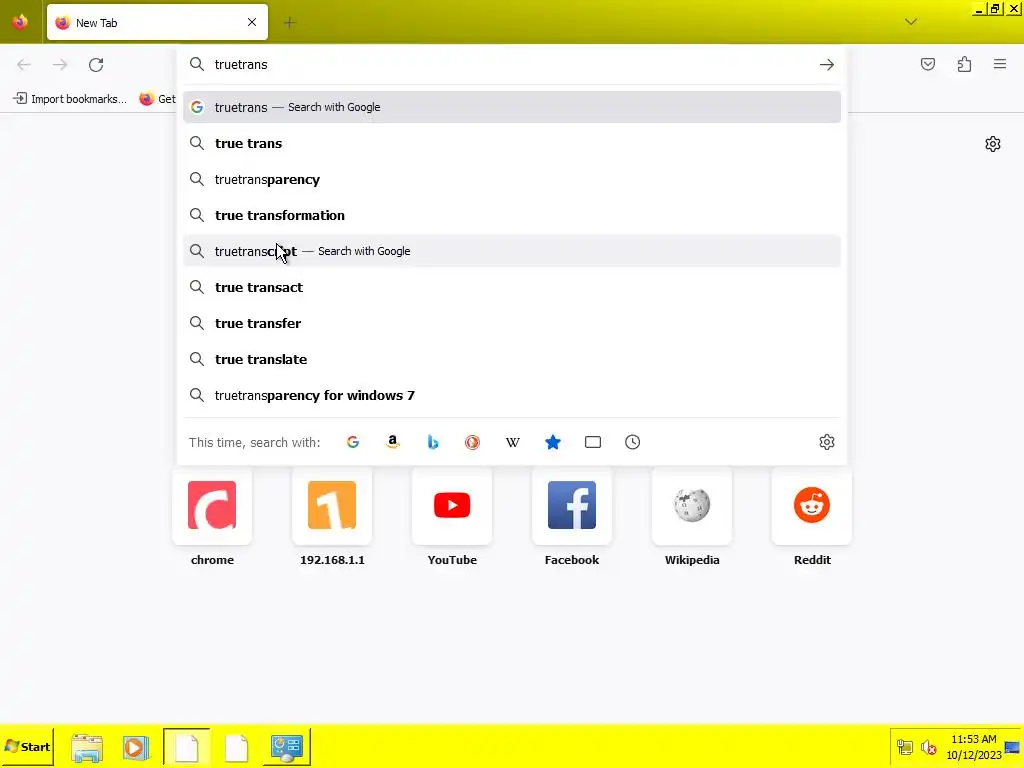Open new tab personalize gear icon
Image resolution: width=1024 pixels, height=768 pixels.
993,144
